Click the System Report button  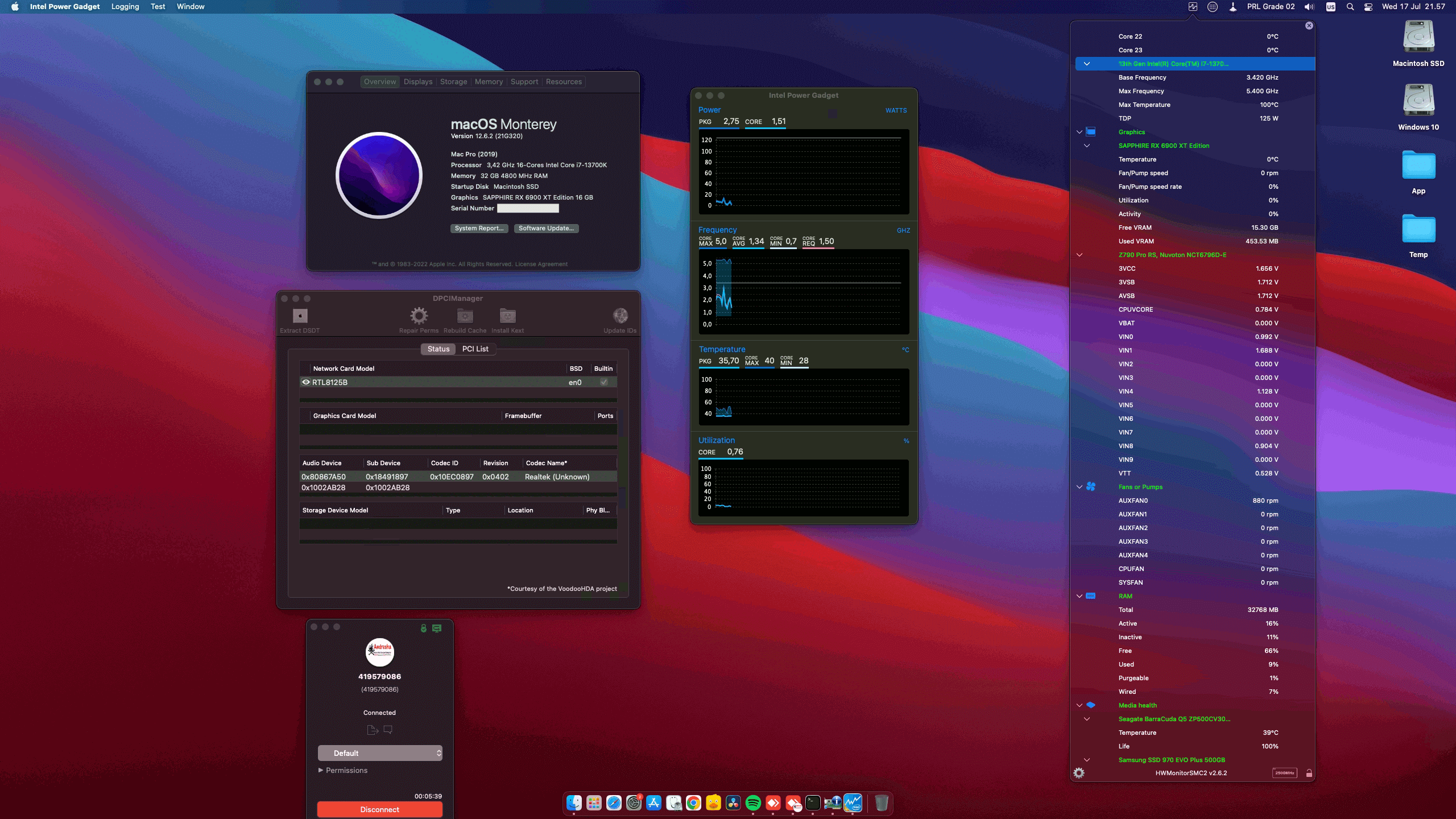[479, 228]
